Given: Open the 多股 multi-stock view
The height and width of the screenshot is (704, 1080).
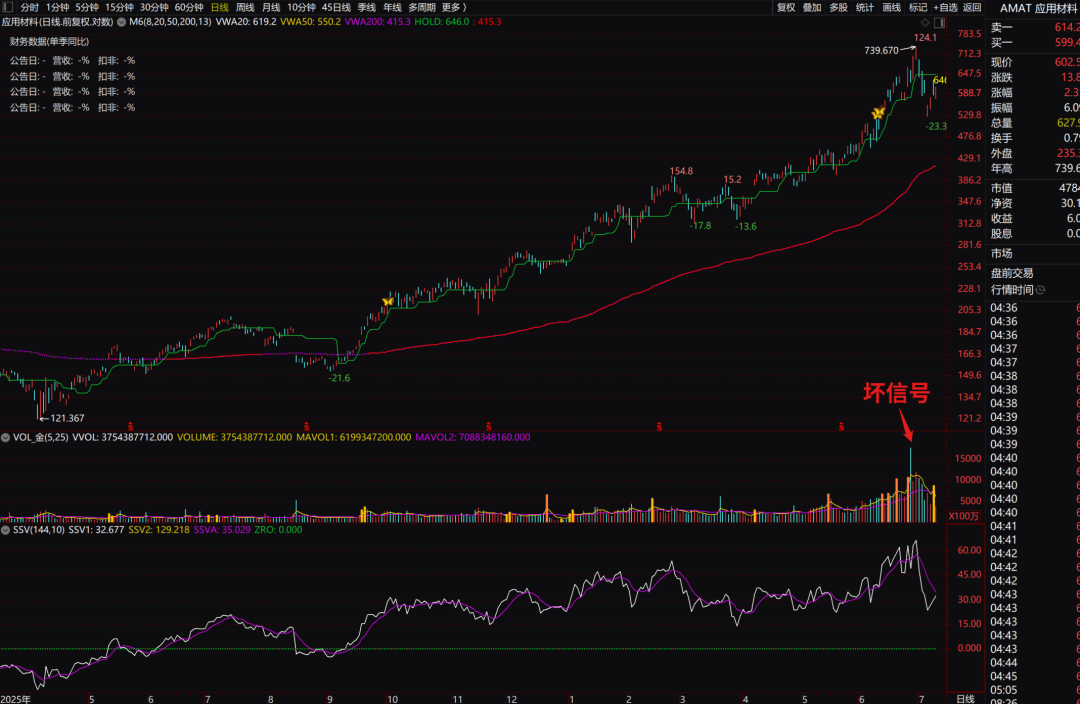Looking at the screenshot, I should pyautogui.click(x=838, y=8).
